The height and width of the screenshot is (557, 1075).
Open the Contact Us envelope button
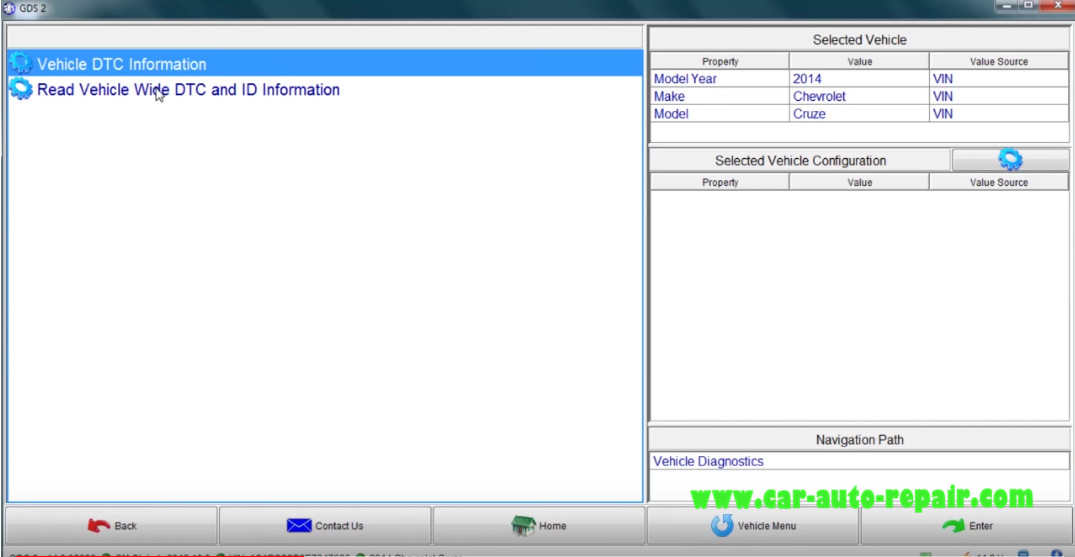(x=325, y=526)
